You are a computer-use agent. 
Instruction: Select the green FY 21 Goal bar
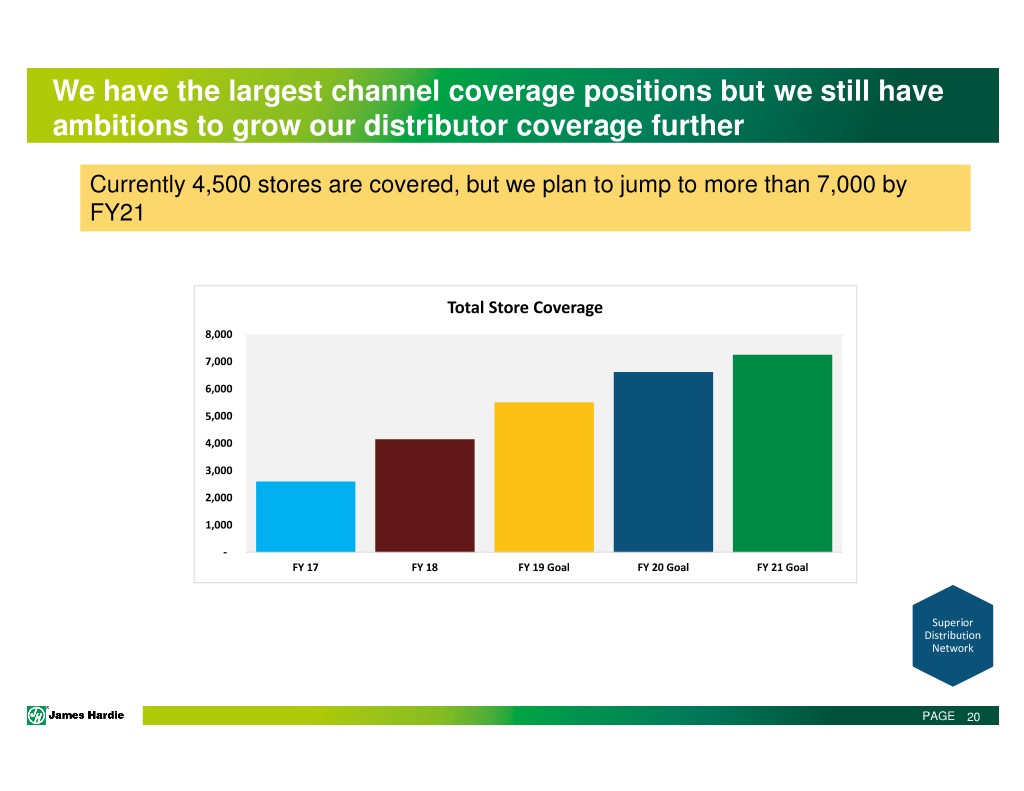(782, 453)
